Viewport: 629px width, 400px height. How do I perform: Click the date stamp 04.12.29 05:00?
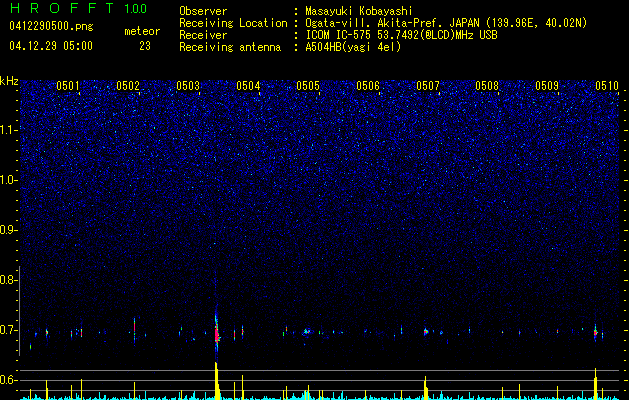51,46
